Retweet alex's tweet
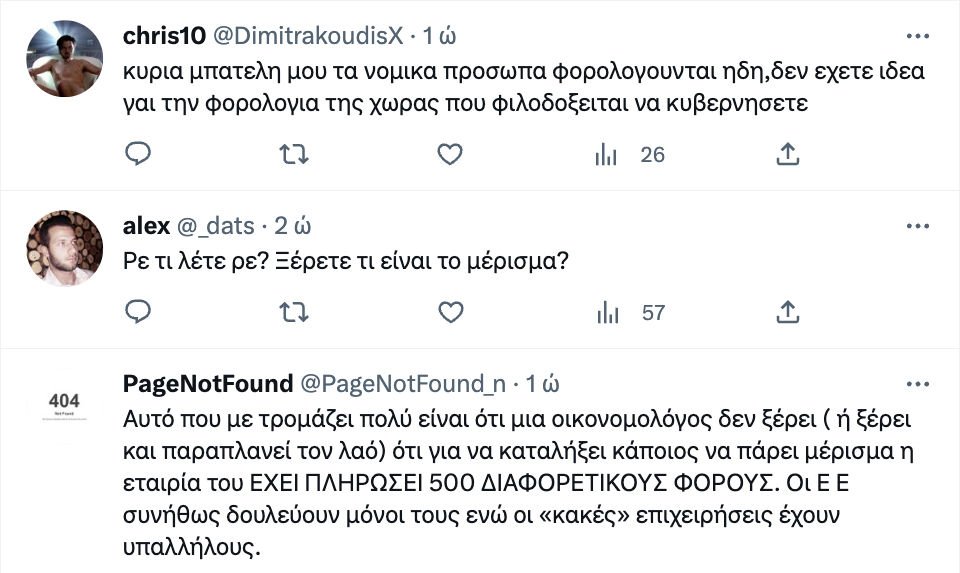 pos(293,312)
